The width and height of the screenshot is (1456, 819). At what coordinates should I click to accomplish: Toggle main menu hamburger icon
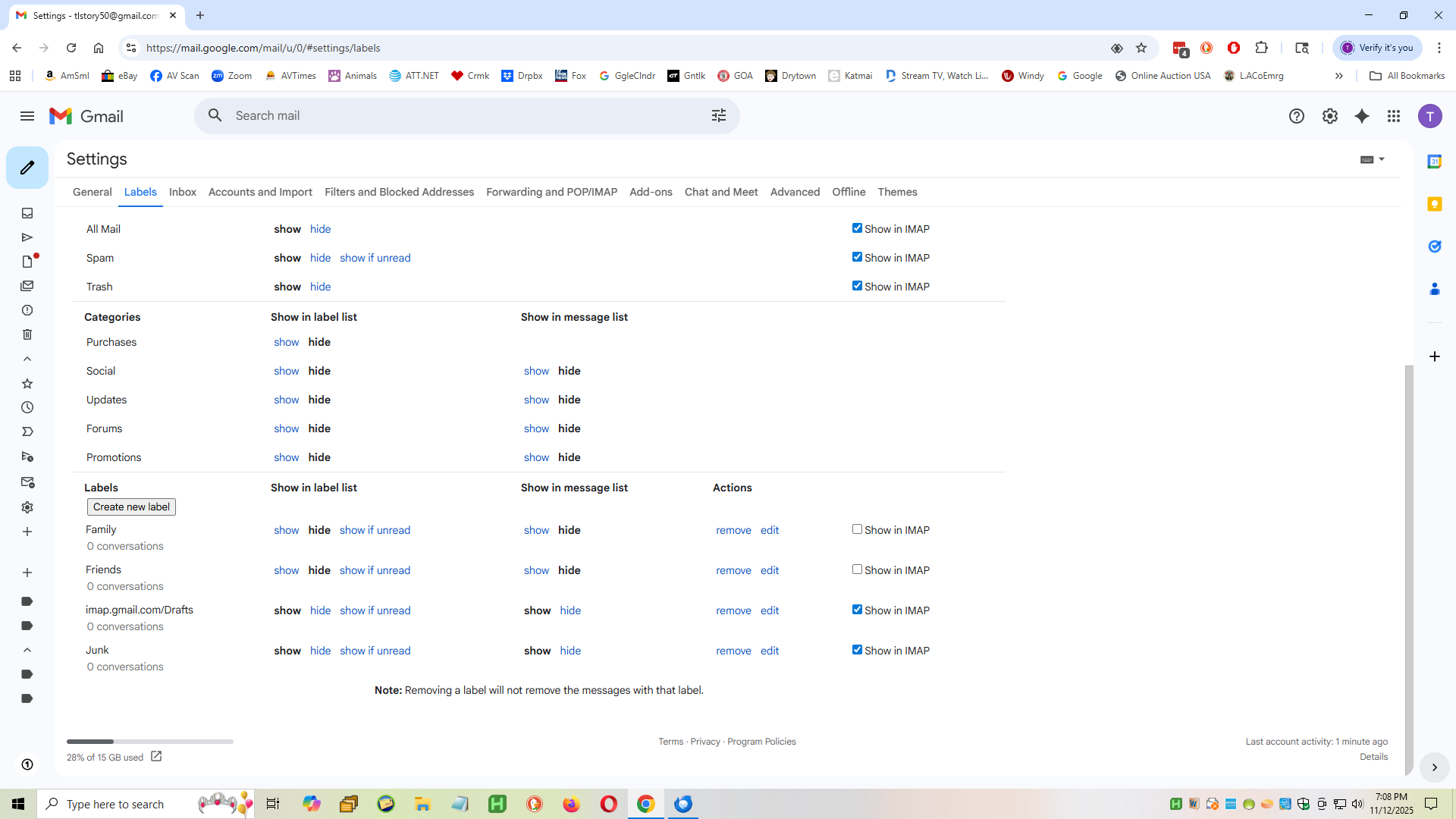[27, 116]
